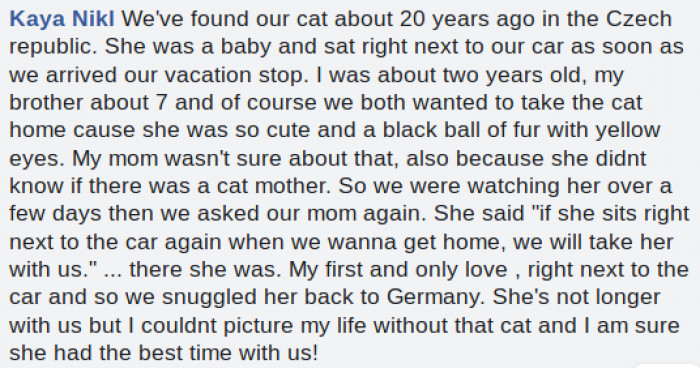
Task: Click the word "Czech" in the comment
Action: click(x=639, y=19)
